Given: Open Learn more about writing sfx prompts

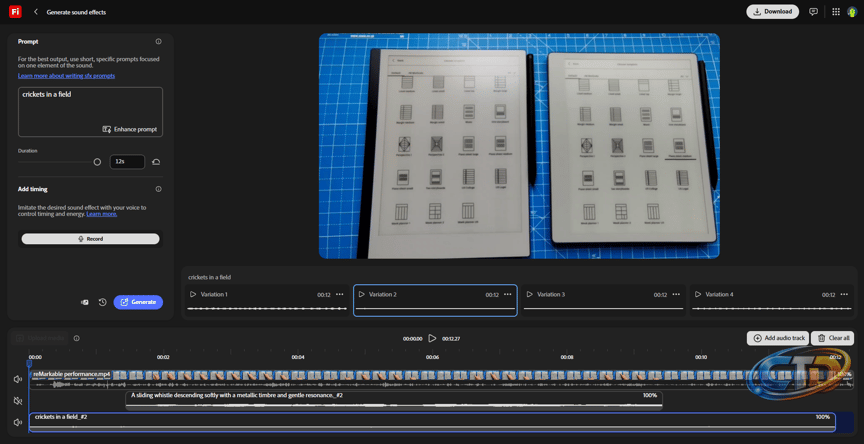Looking at the screenshot, I should click(66, 75).
